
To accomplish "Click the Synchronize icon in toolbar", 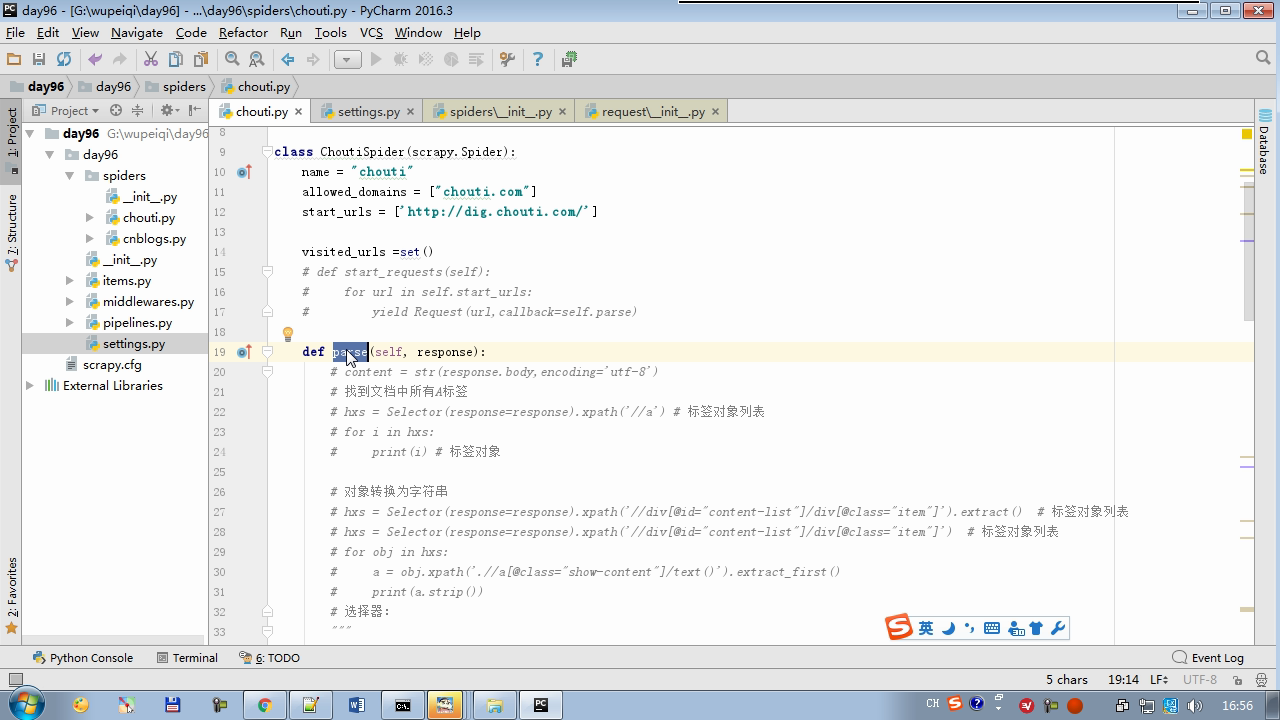I will pyautogui.click(x=64, y=60).
